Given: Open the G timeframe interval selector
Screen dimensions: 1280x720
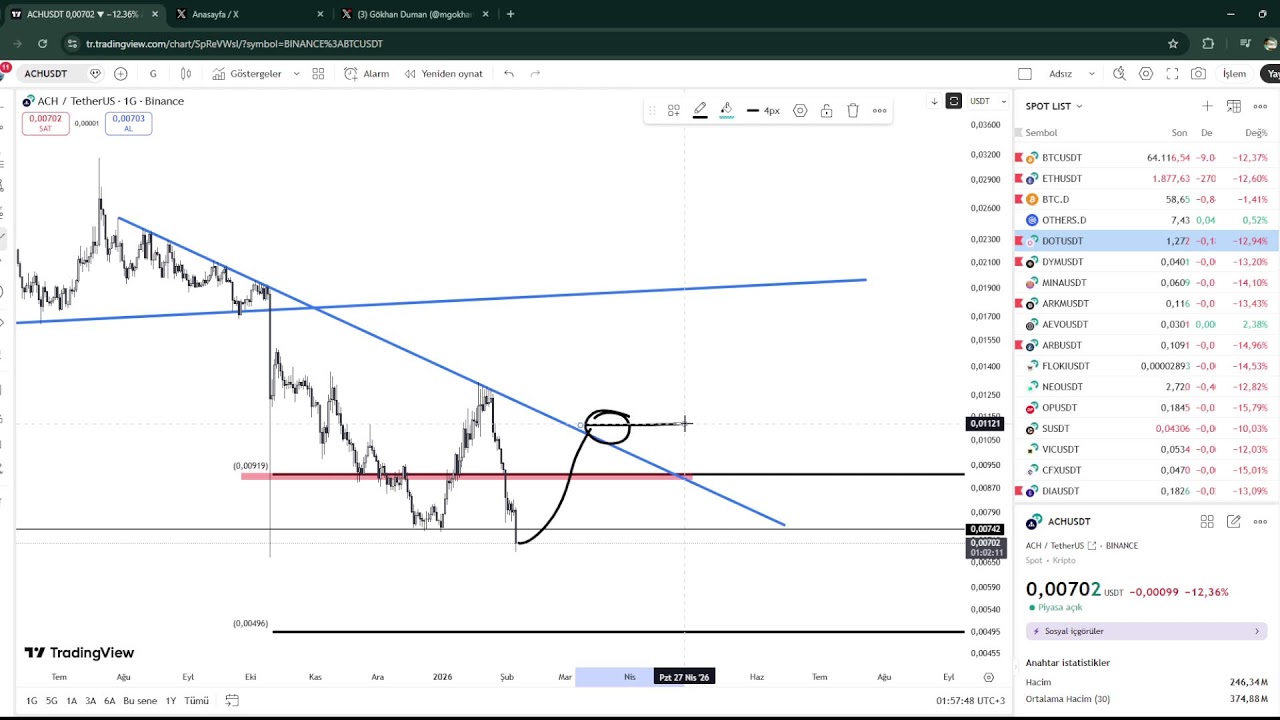Looking at the screenshot, I should (153, 74).
